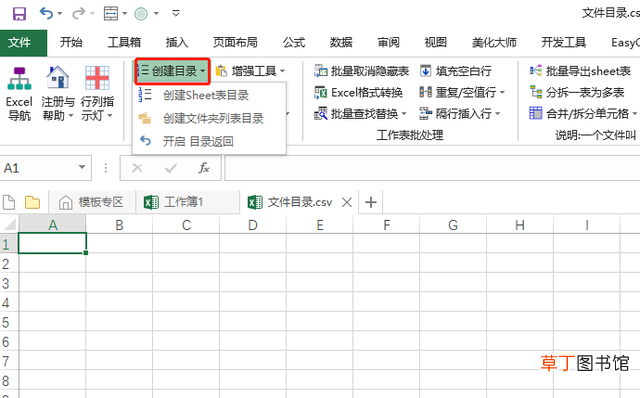The image size is (640, 398).
Task: Click the 创建Sheet表目录 list icon
Action: pos(145,95)
